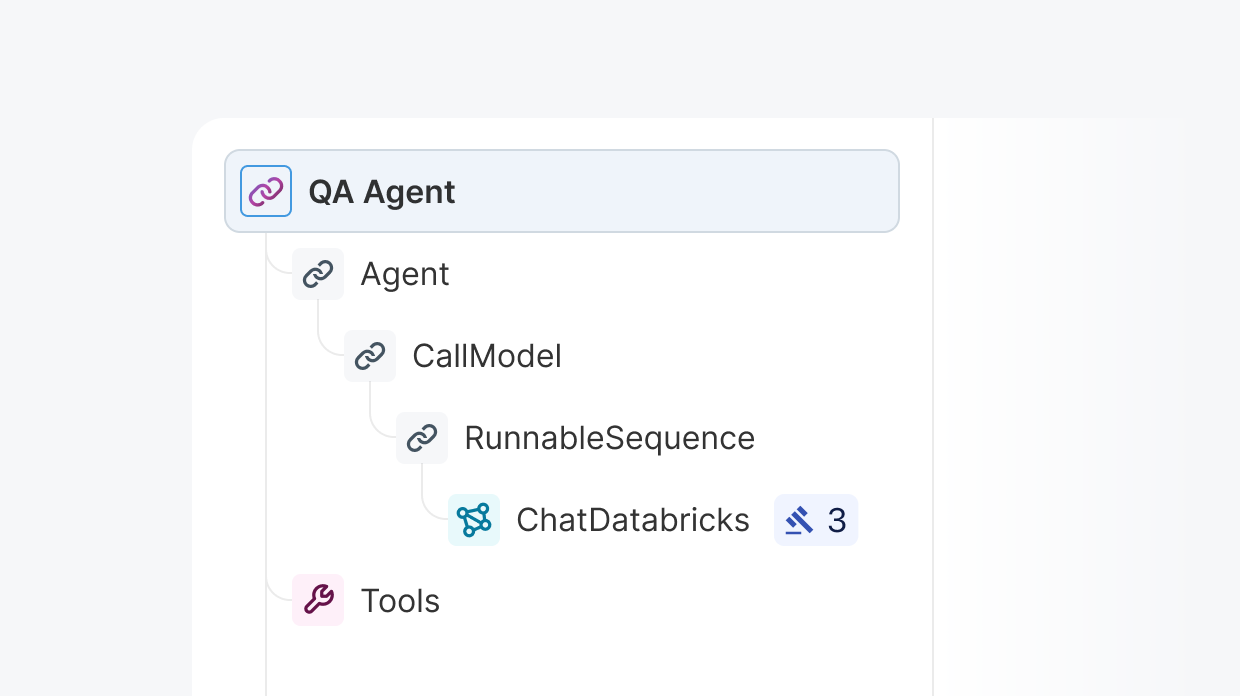The height and width of the screenshot is (696, 1240).
Task: Open the assessment count showing 3
Action: click(837, 520)
